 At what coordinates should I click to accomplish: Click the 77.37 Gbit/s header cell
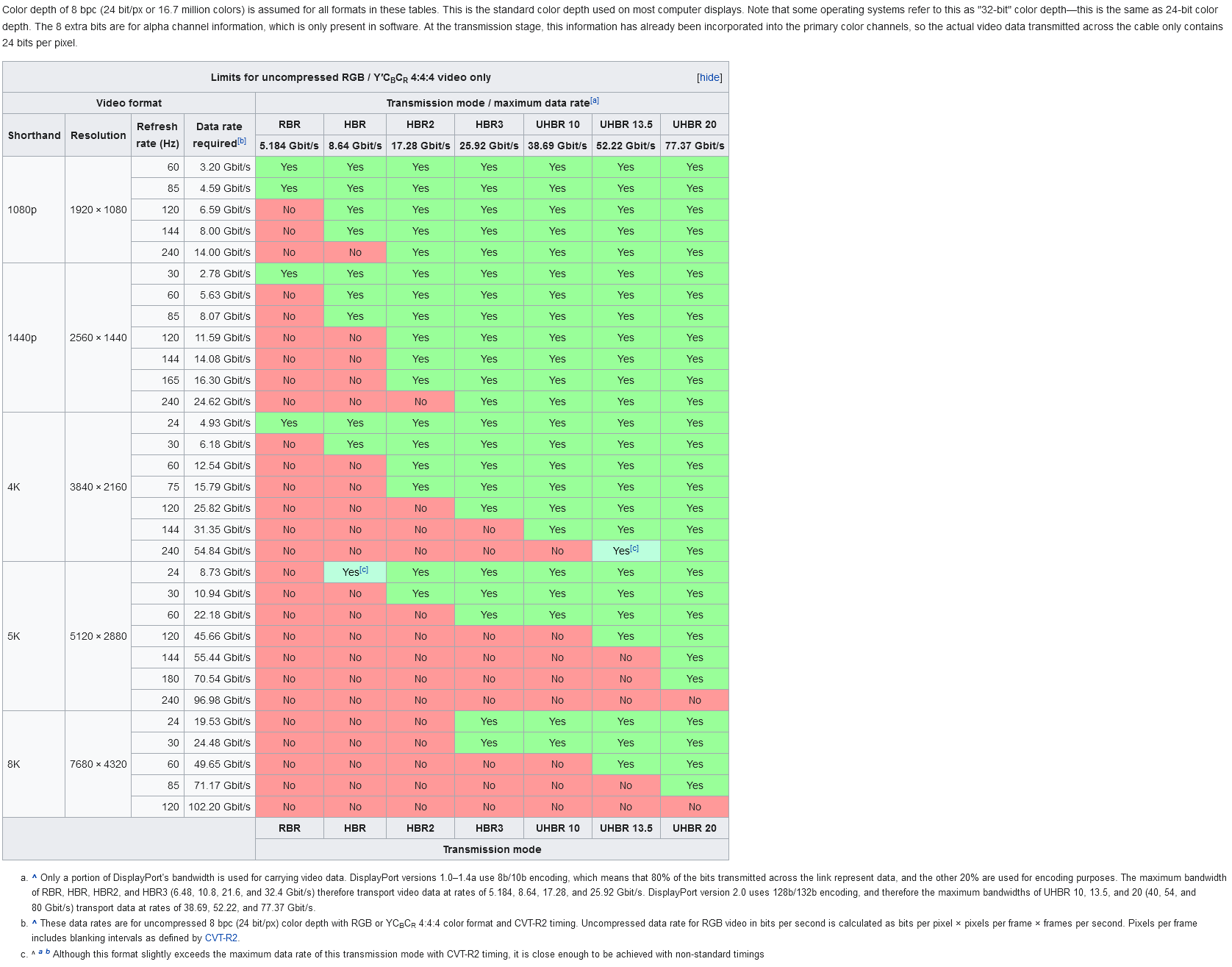tap(695, 146)
